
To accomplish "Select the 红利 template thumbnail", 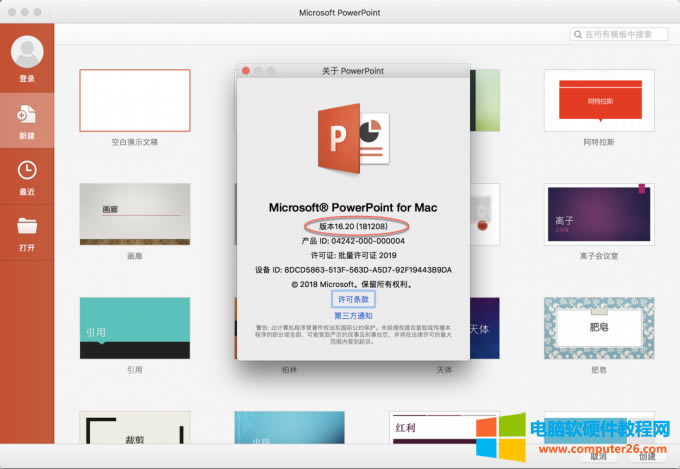I will (x=420, y=428).
